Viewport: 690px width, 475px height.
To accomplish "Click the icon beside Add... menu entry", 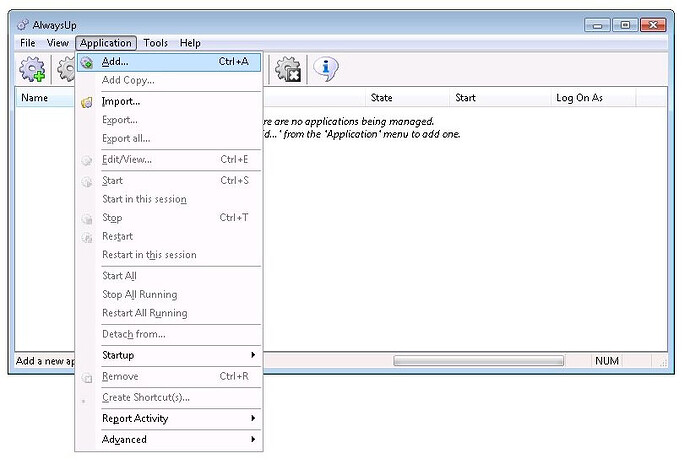I will coord(87,63).
